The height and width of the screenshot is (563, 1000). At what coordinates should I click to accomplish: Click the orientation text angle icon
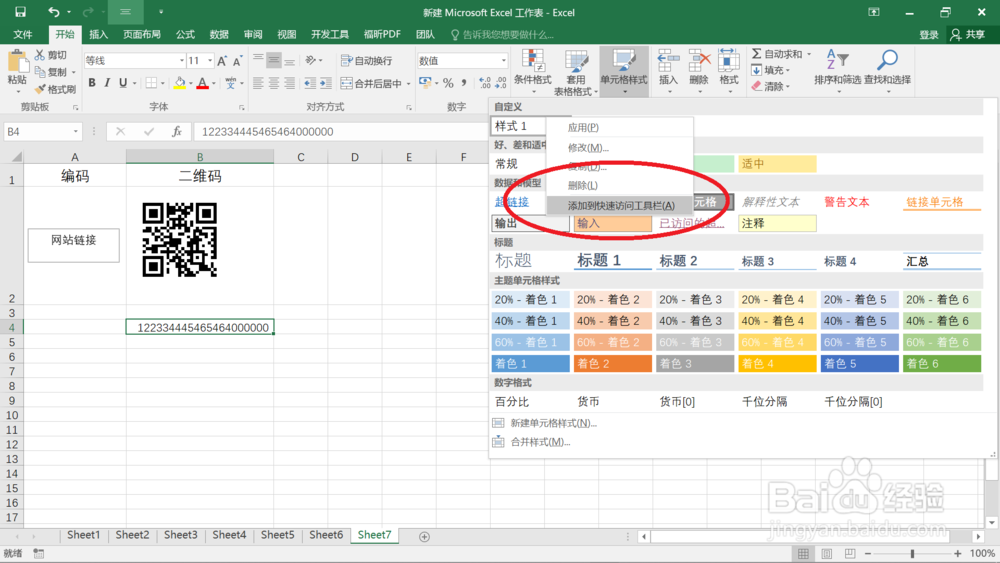point(311,61)
